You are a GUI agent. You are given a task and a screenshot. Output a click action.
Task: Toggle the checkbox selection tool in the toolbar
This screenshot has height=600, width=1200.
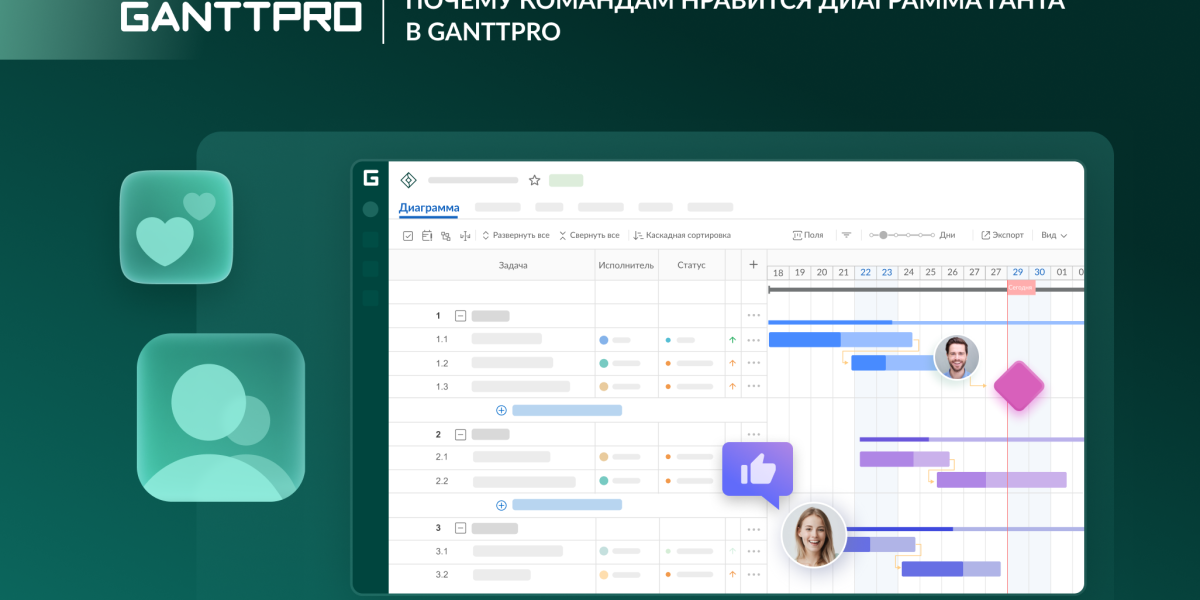pos(408,236)
